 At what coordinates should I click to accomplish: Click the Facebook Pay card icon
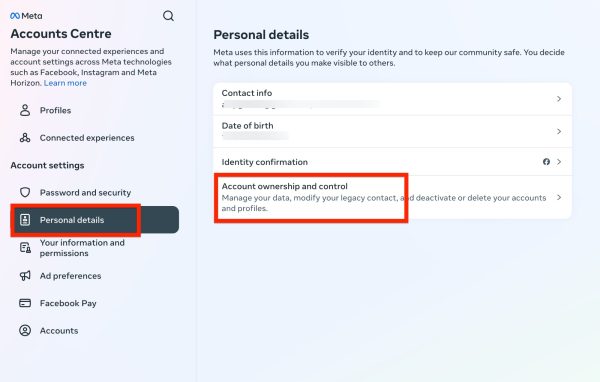point(25,303)
